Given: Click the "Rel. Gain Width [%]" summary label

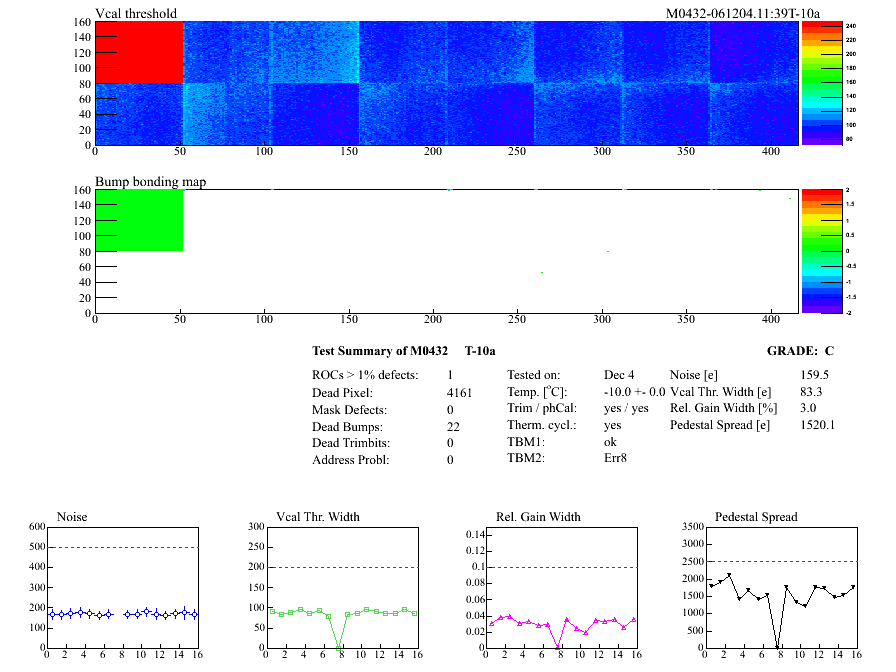Looking at the screenshot, I should pyautogui.click(x=723, y=408).
